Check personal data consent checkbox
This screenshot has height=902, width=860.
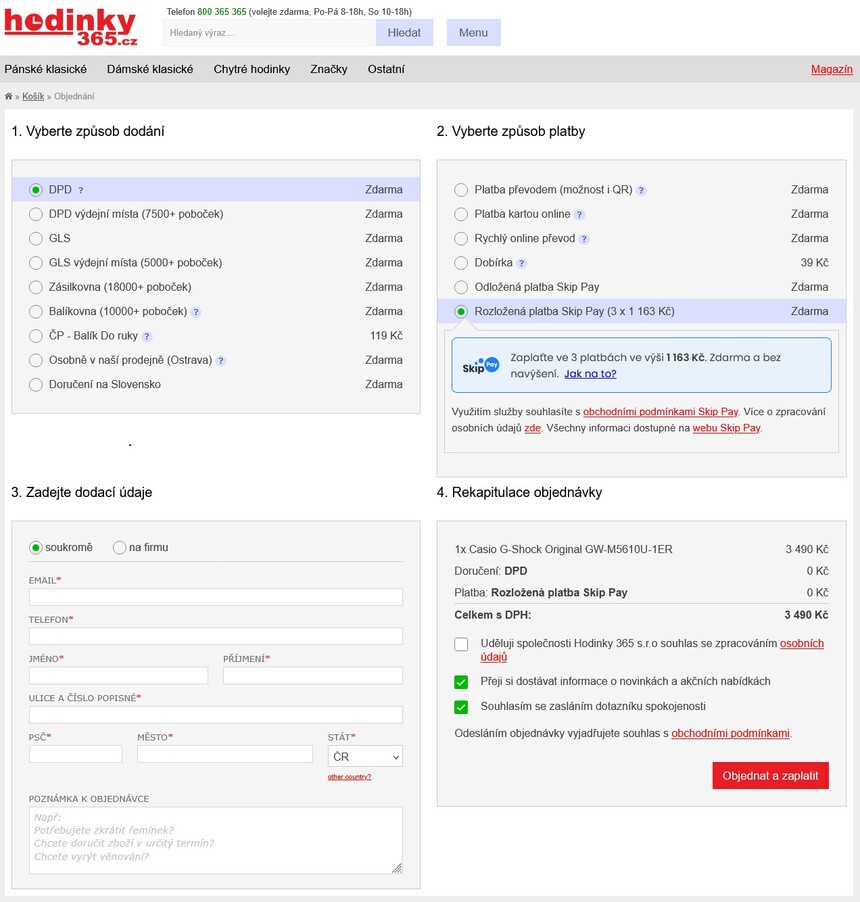pos(461,644)
